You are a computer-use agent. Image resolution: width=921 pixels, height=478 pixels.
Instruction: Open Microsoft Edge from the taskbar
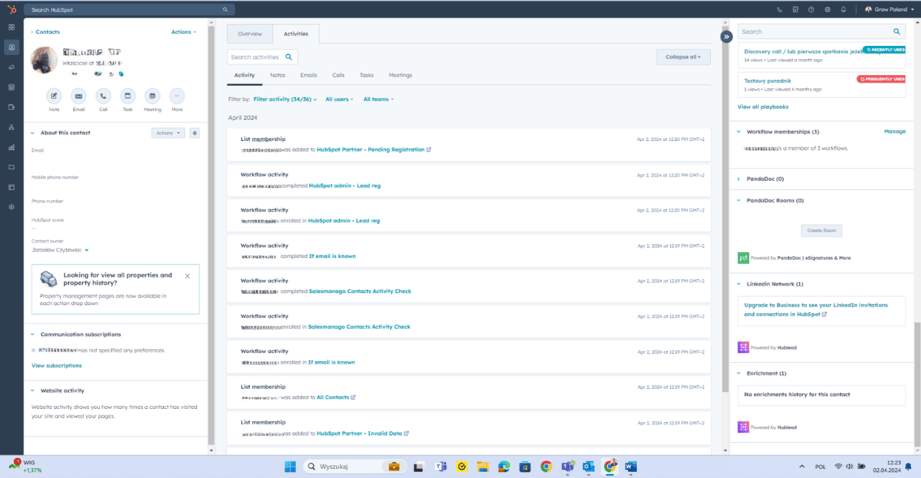504,467
